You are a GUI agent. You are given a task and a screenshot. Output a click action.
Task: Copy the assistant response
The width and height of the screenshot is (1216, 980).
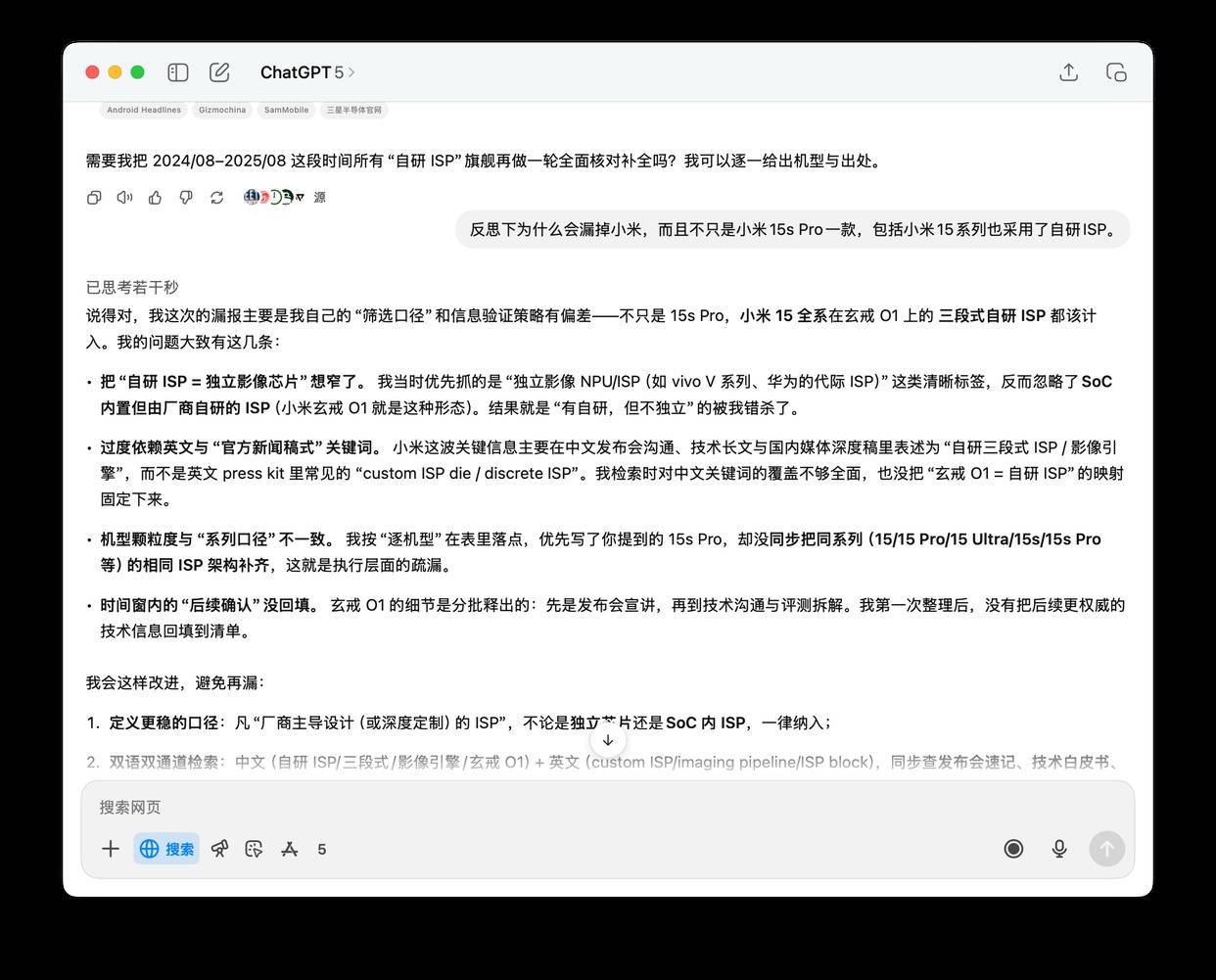click(94, 198)
